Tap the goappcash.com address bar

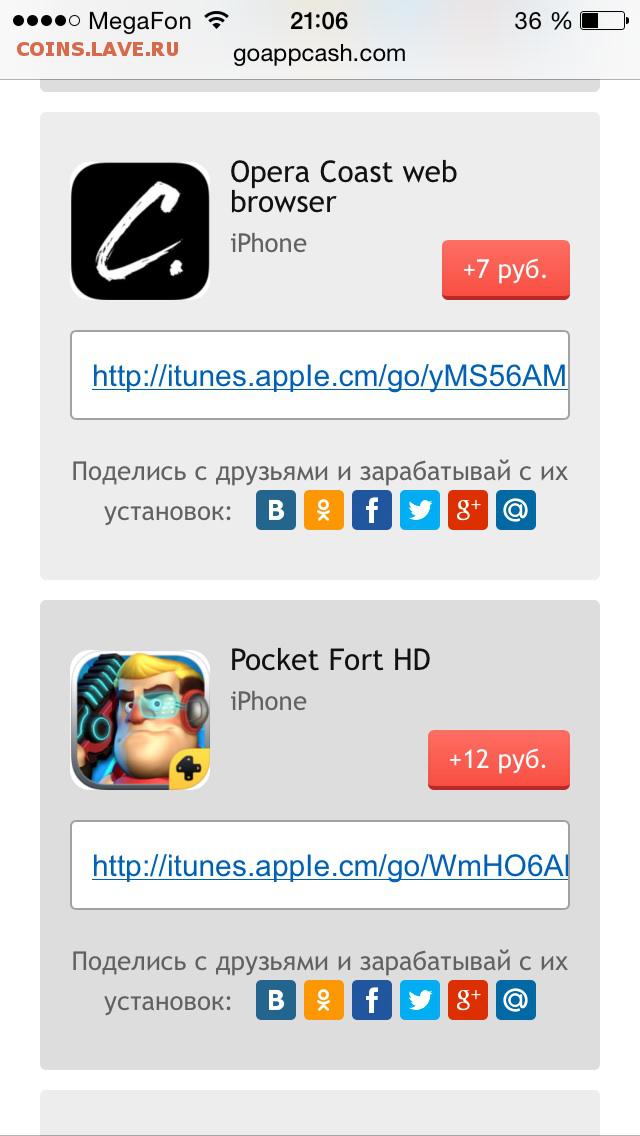coord(320,54)
